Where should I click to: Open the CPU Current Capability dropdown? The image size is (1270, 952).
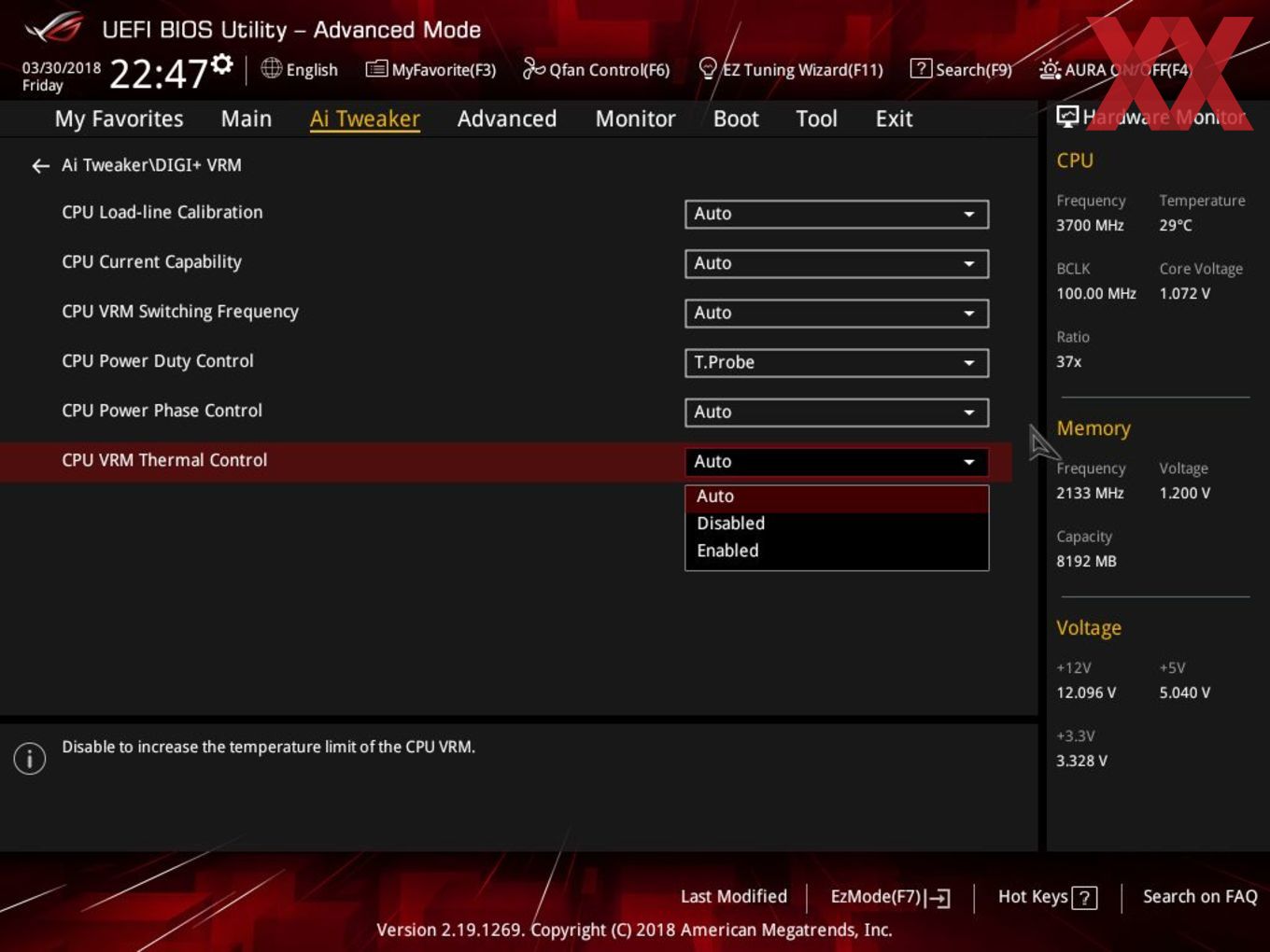[837, 263]
